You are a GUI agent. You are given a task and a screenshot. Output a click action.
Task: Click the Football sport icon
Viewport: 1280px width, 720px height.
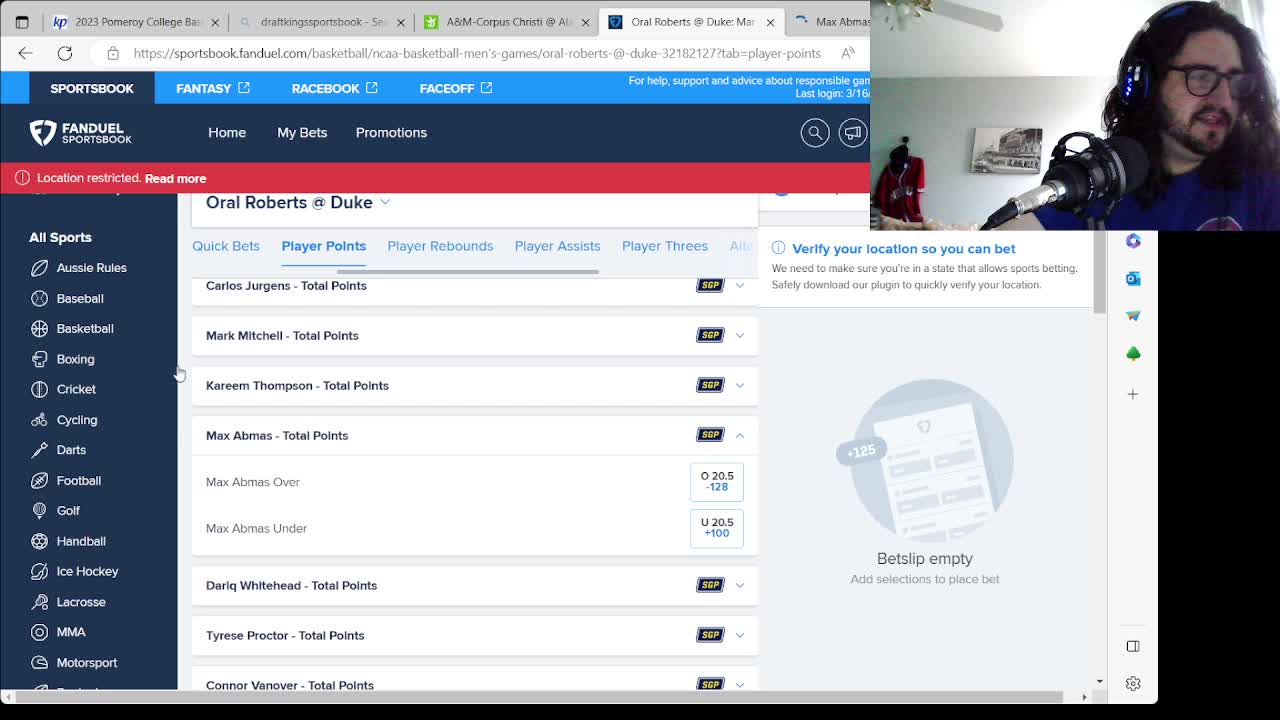(39, 481)
